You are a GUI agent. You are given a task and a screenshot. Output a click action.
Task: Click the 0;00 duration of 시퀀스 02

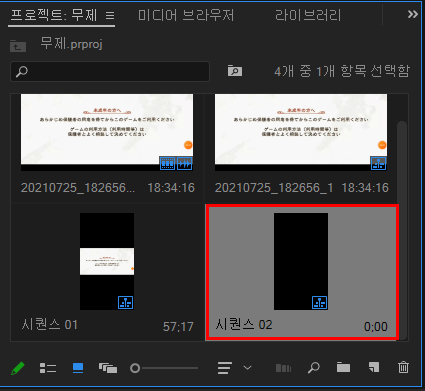(376, 326)
